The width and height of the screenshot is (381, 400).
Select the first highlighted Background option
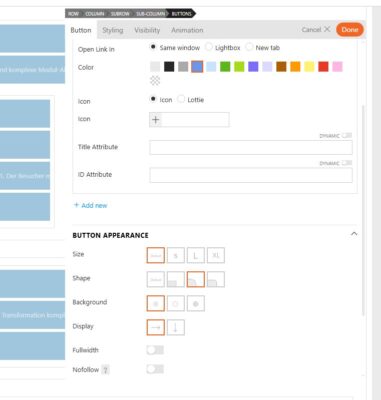point(155,303)
